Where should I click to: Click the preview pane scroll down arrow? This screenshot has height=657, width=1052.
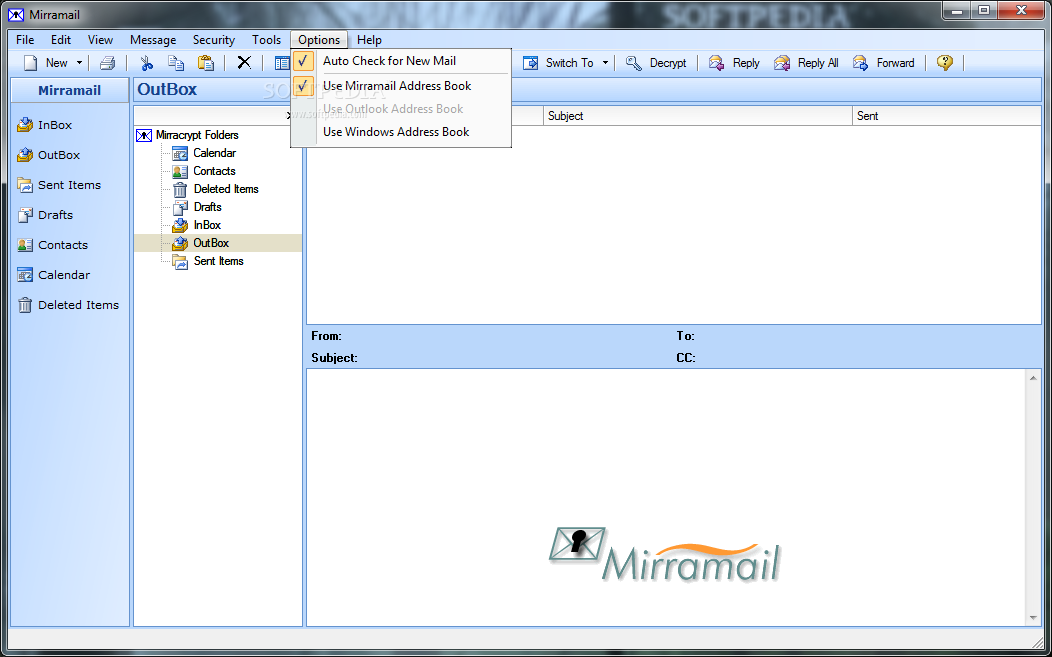coord(1033,617)
